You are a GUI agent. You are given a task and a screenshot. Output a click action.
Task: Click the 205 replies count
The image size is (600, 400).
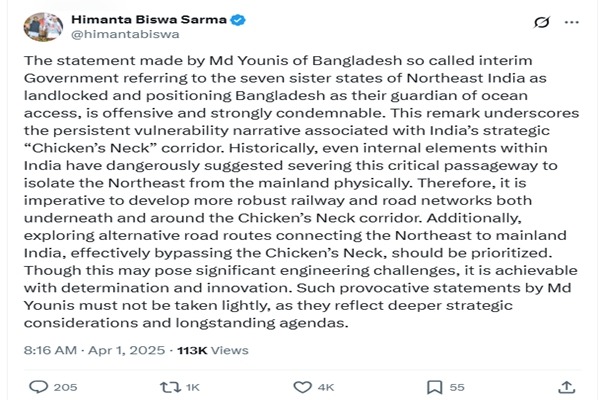pos(66,387)
